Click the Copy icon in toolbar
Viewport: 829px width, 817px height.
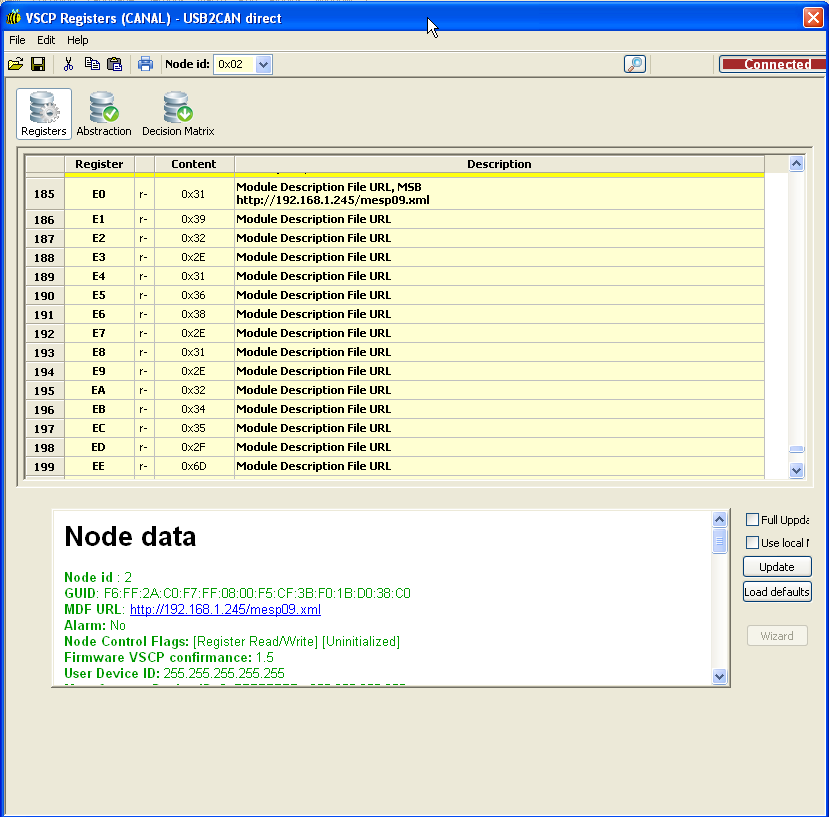(x=92, y=64)
